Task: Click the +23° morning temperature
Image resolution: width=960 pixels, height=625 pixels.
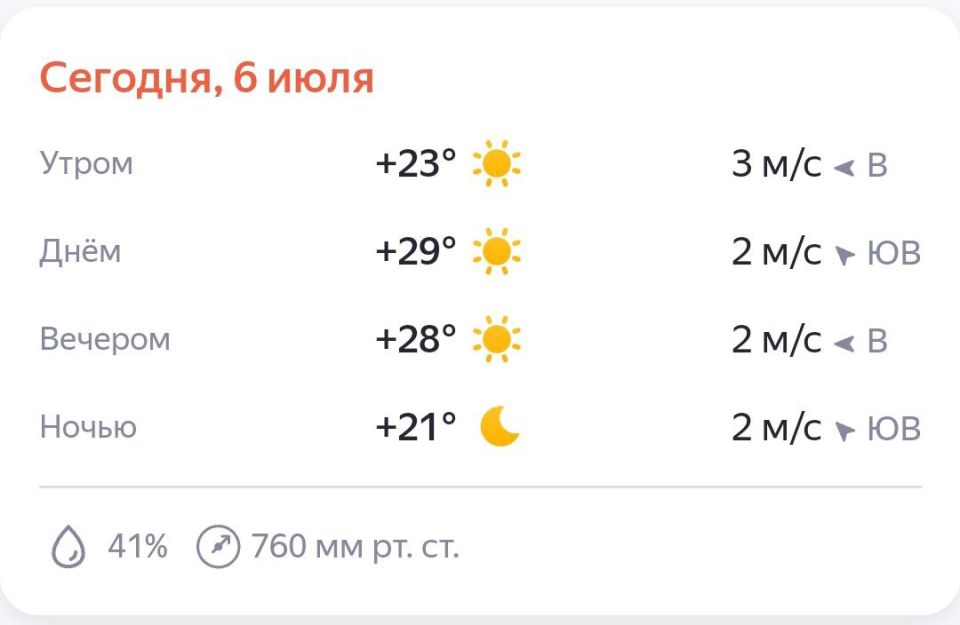Action: pos(415,164)
